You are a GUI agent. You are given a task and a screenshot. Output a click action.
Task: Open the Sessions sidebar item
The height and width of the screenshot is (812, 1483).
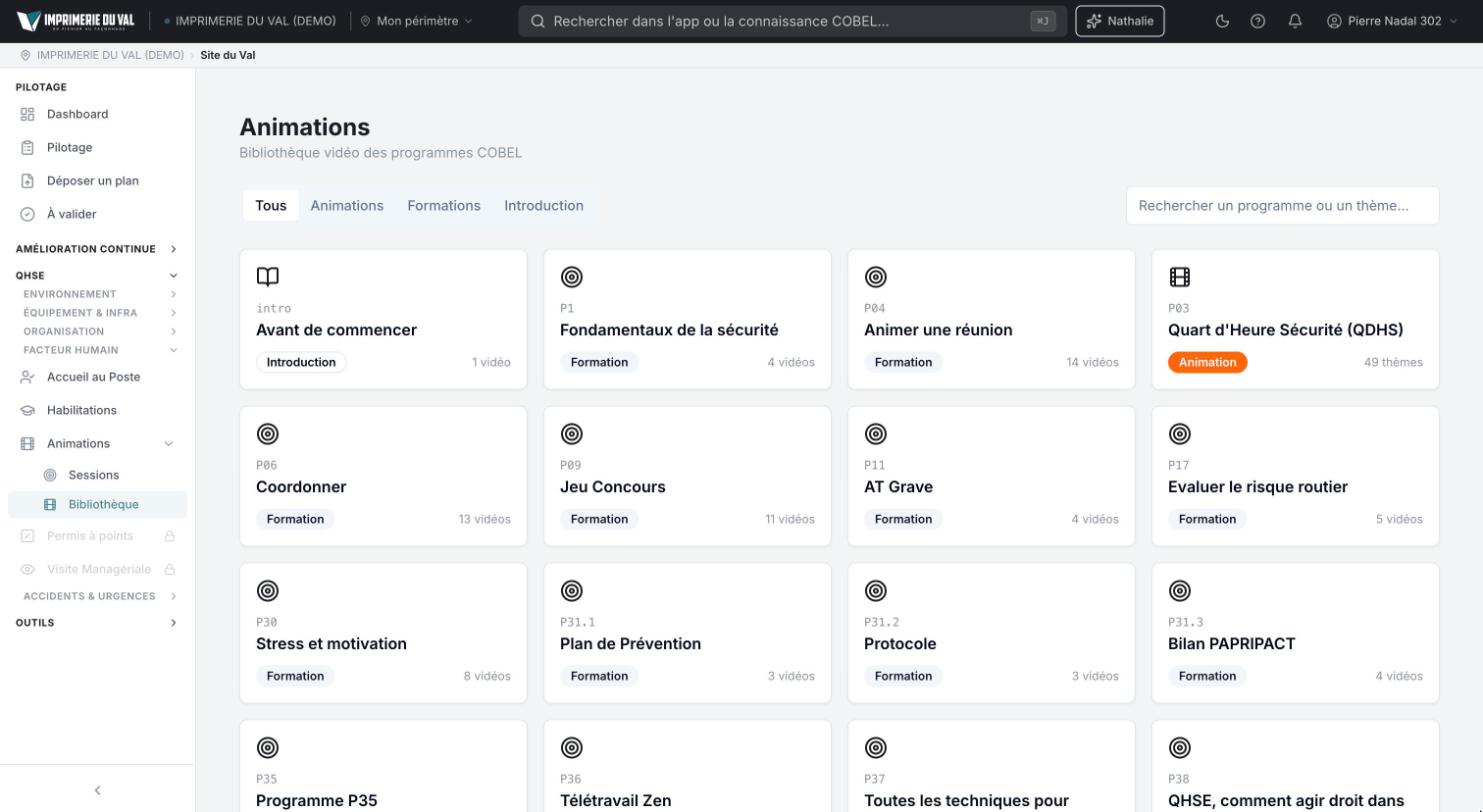coord(97,475)
